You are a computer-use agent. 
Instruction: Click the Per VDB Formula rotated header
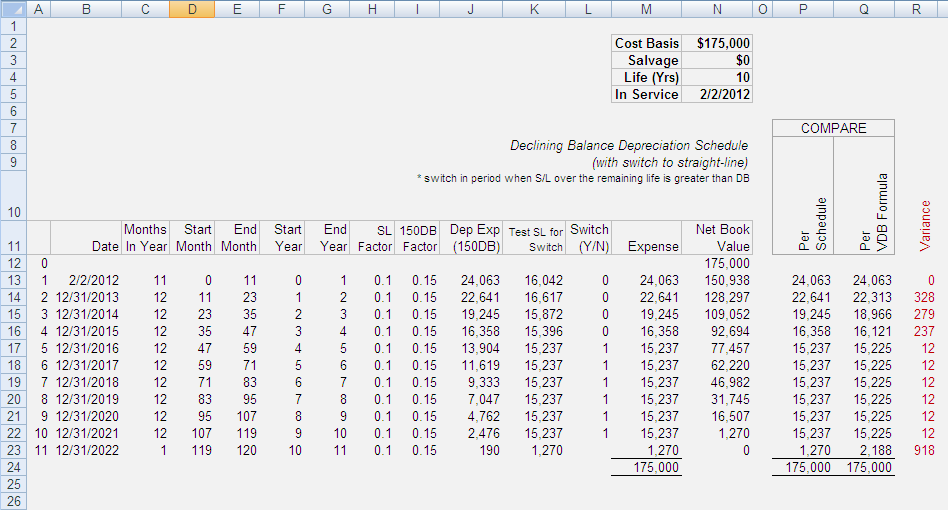(874, 212)
